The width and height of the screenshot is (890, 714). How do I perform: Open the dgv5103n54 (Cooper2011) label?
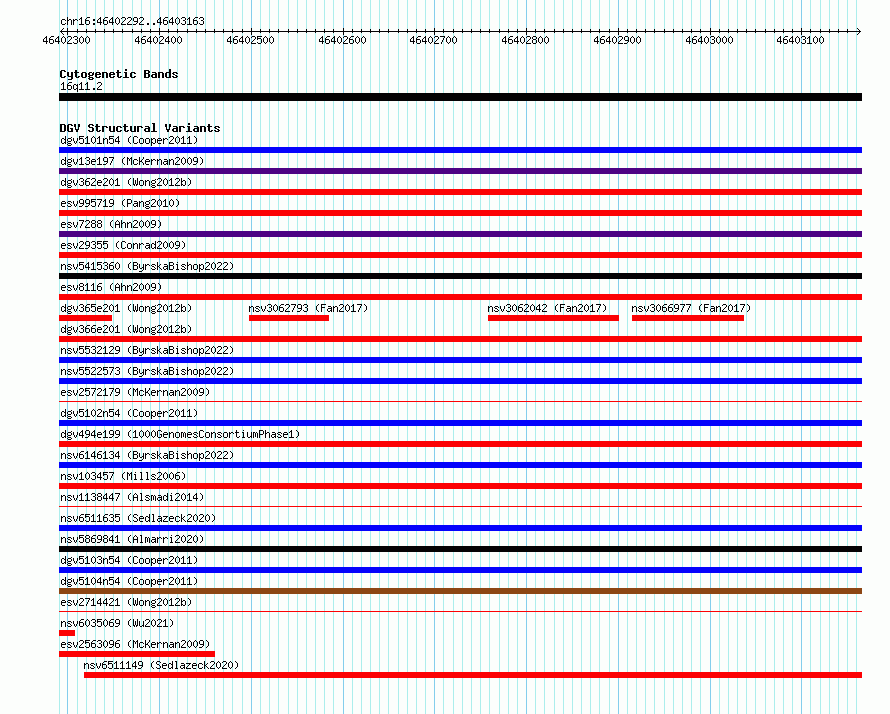[x=129, y=560]
